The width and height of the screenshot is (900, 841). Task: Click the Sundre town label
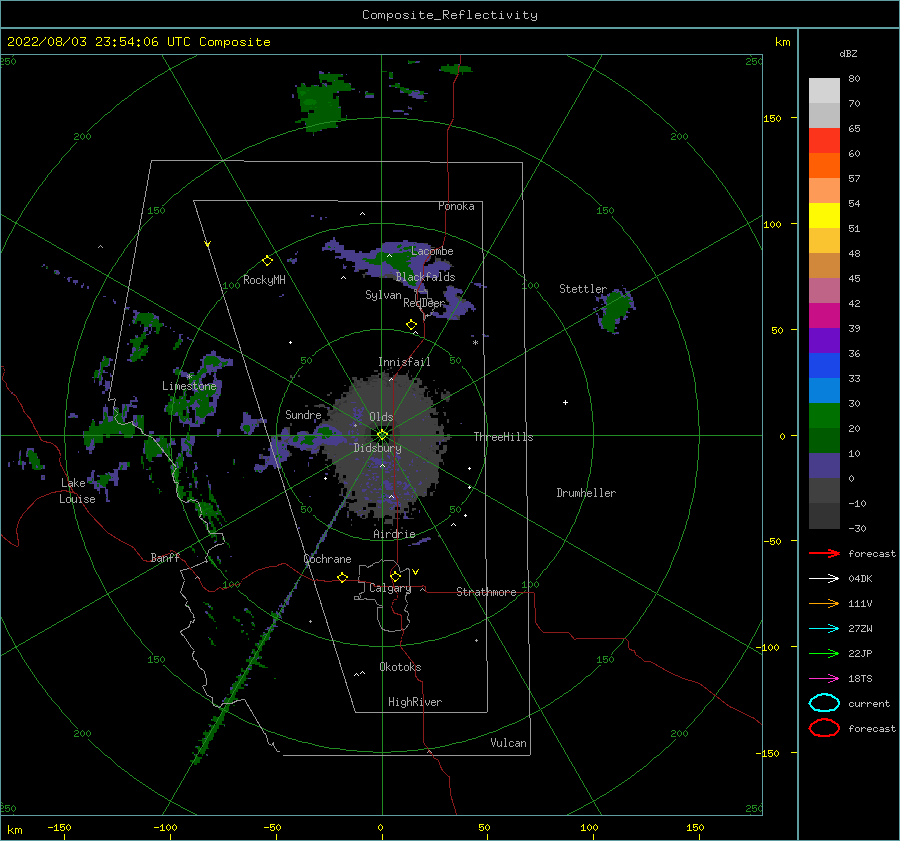coord(303,414)
